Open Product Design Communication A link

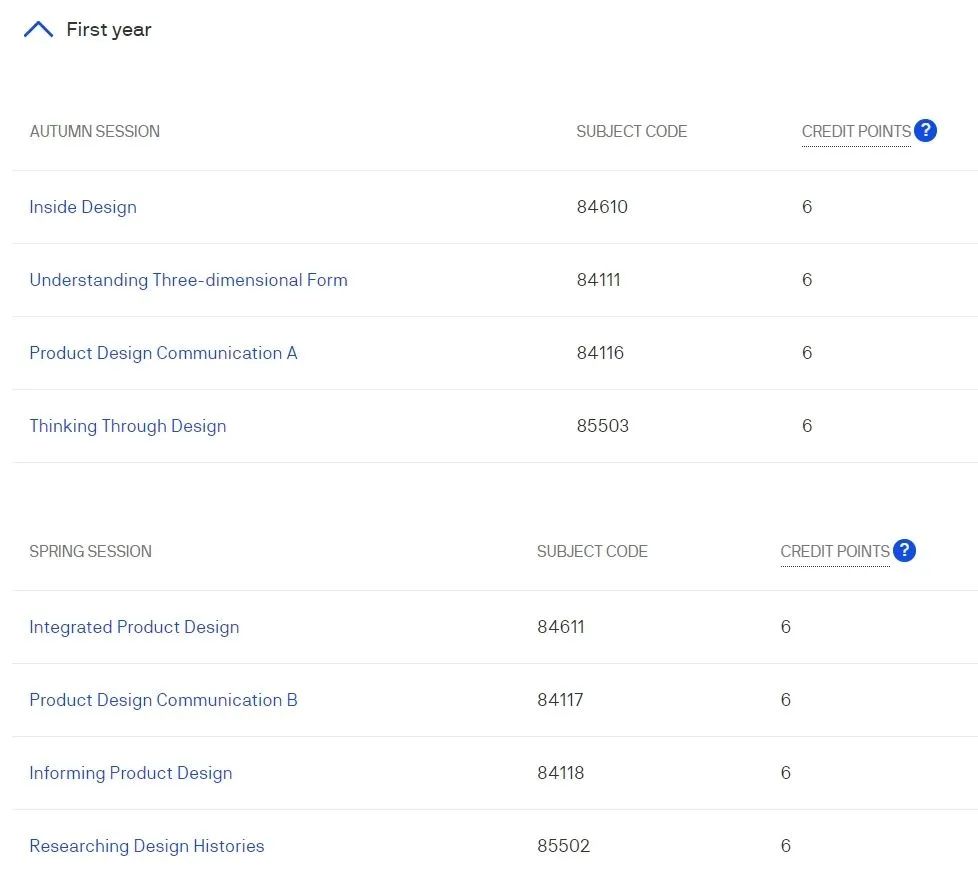(163, 353)
